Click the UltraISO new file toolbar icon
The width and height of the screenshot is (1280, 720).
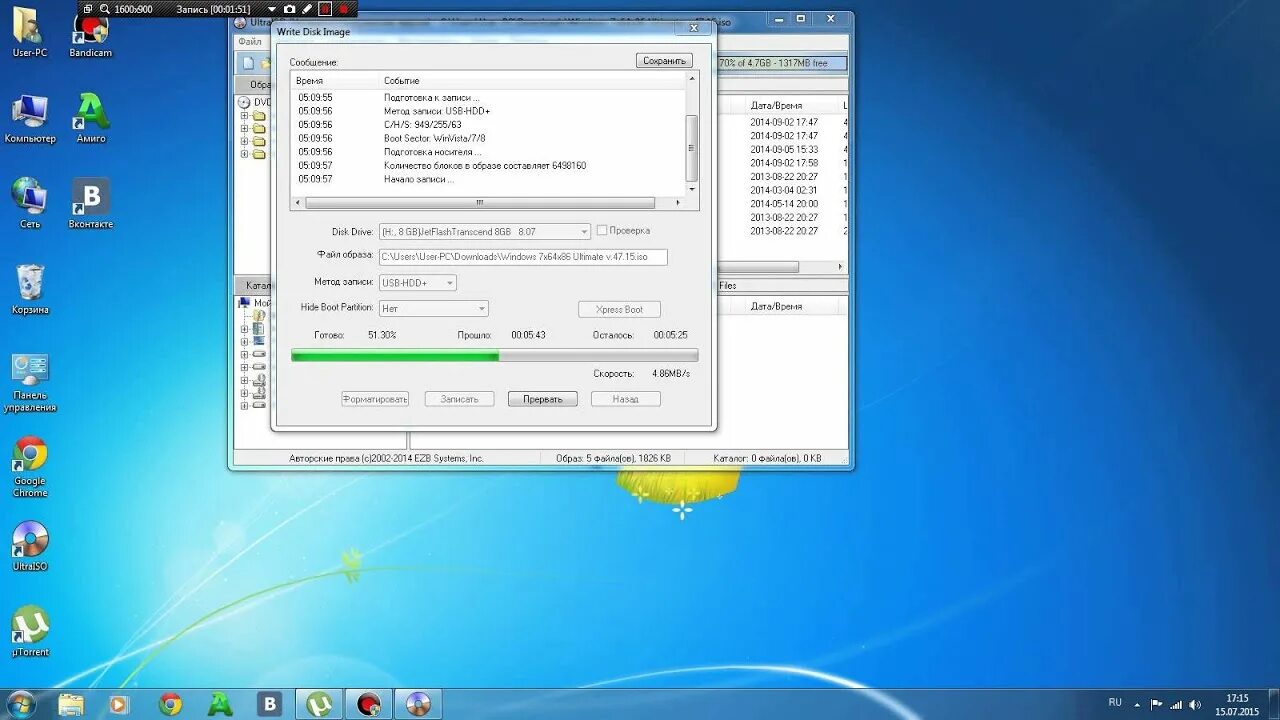(x=248, y=63)
